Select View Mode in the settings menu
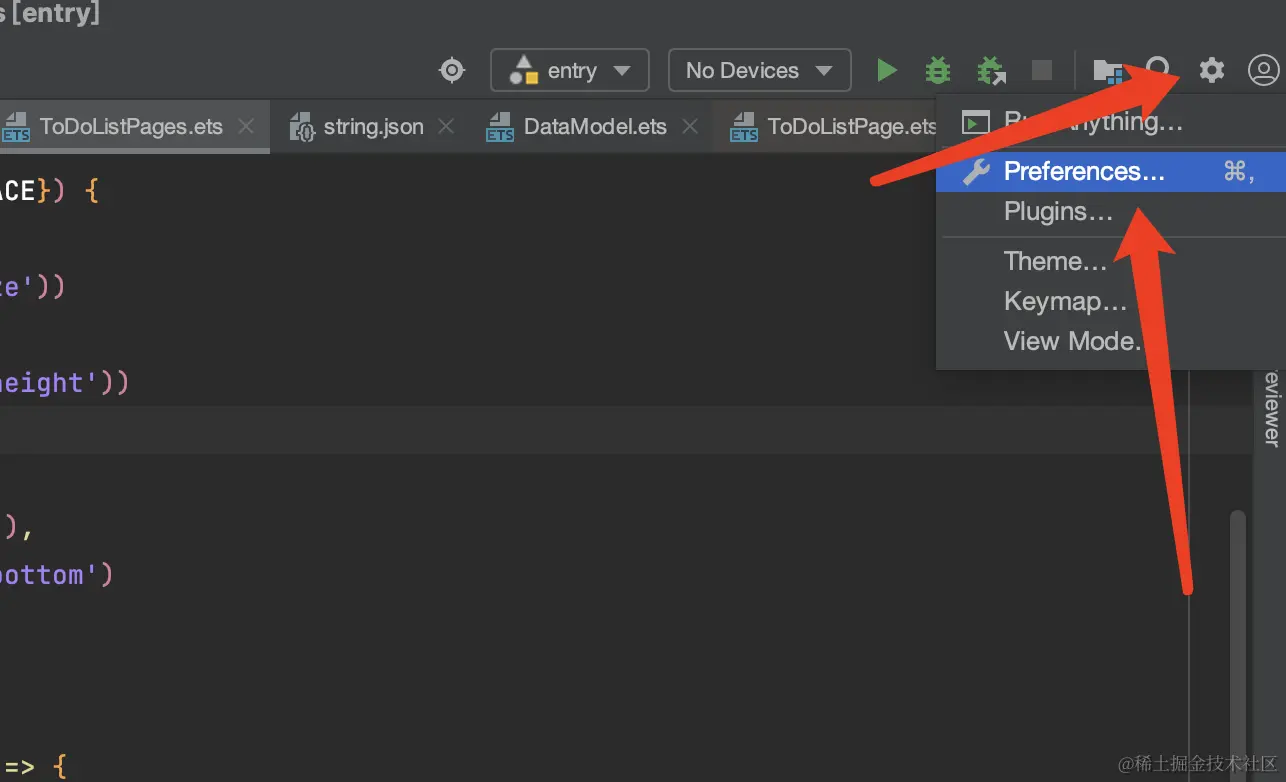The width and height of the screenshot is (1286, 782). [1111, 342]
